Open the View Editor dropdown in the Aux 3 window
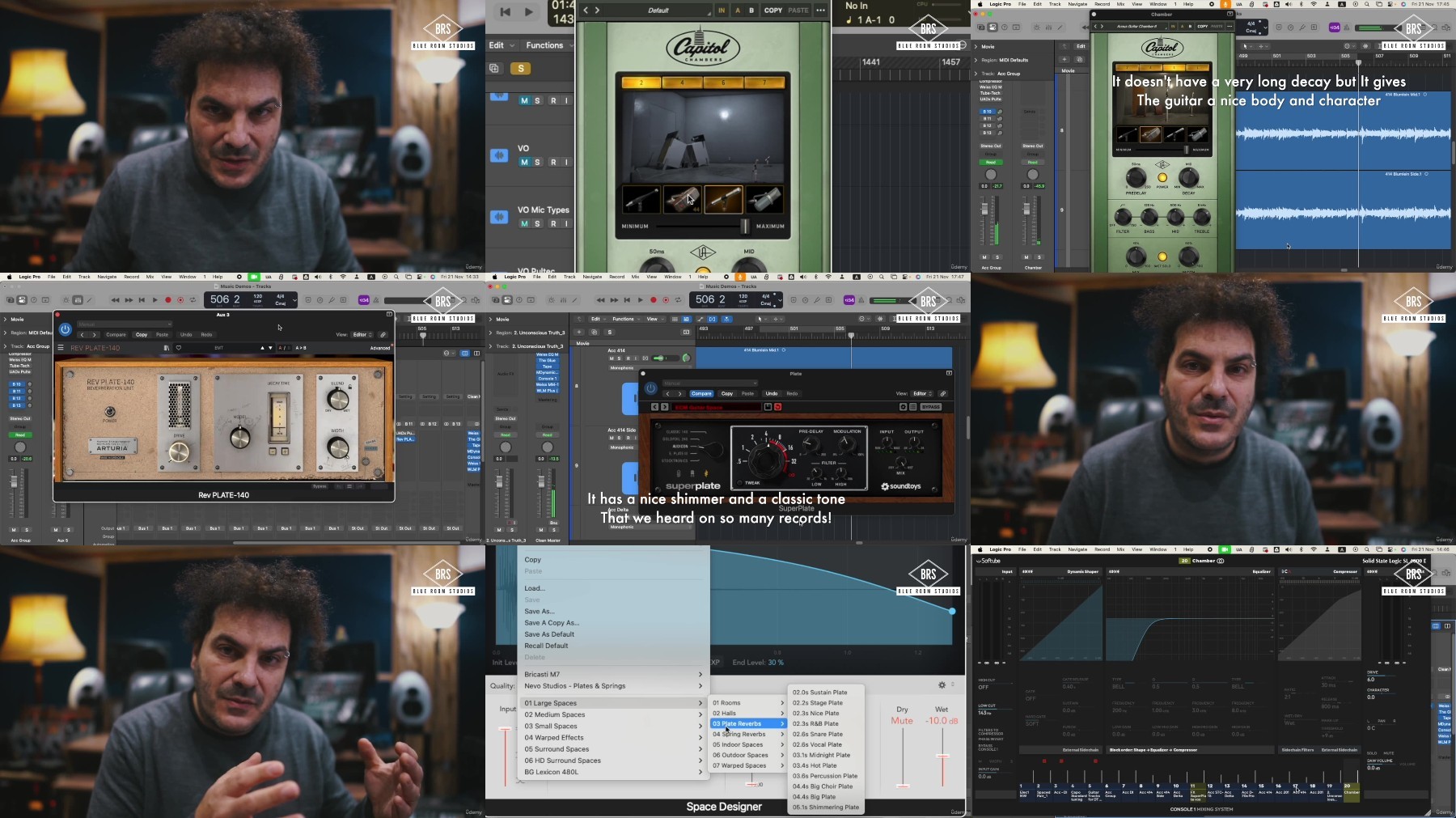 click(x=362, y=334)
